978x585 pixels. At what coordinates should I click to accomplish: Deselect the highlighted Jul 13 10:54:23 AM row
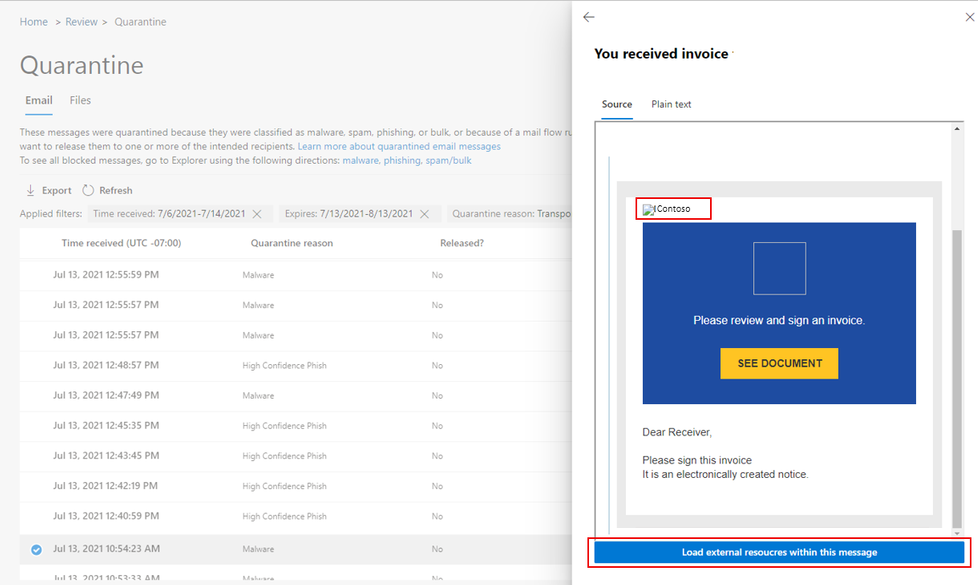(x=36, y=548)
